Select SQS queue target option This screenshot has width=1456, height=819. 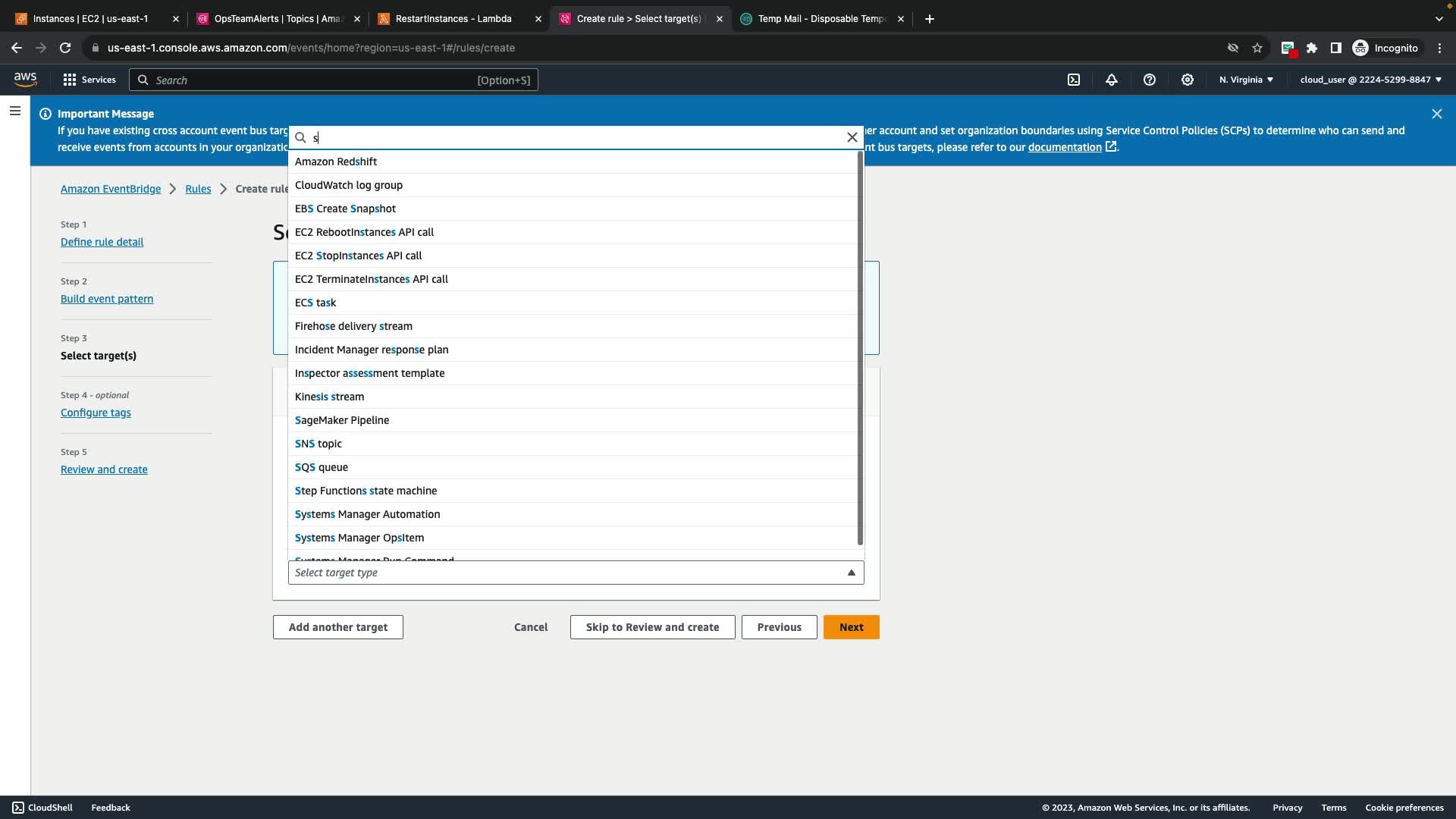pyautogui.click(x=322, y=467)
